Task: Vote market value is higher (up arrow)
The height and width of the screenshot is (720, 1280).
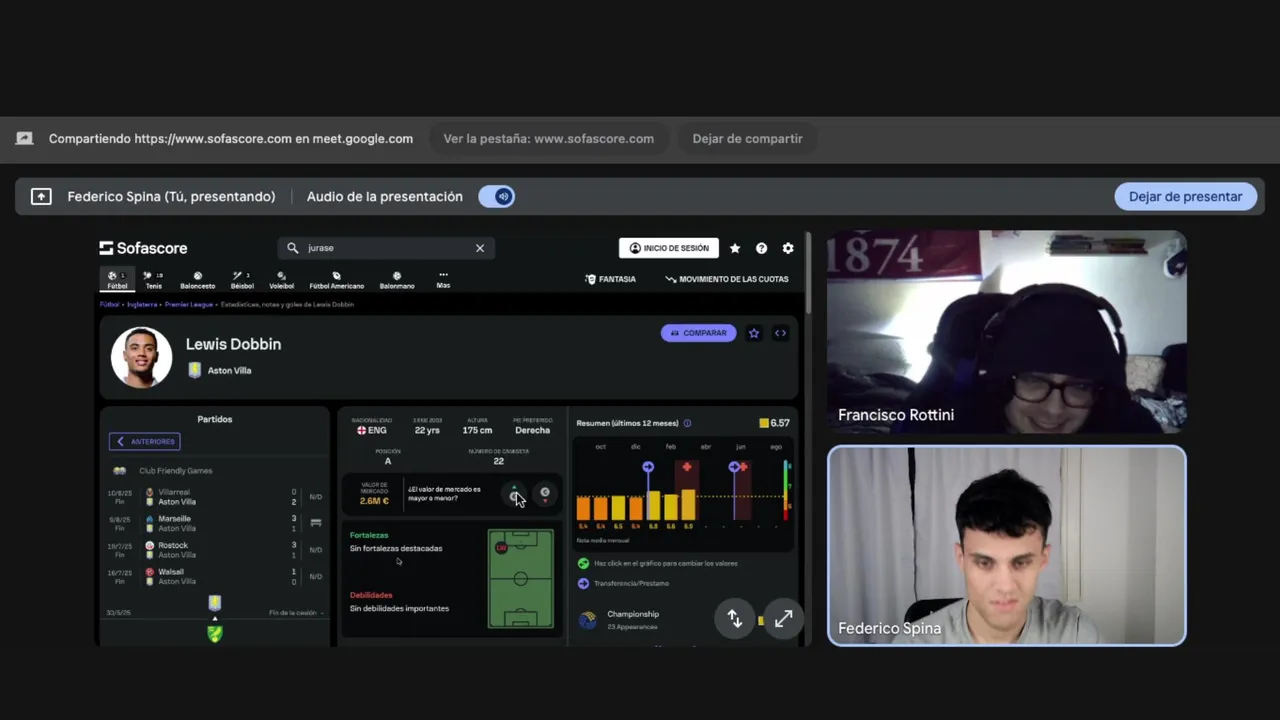Action: coord(515,493)
